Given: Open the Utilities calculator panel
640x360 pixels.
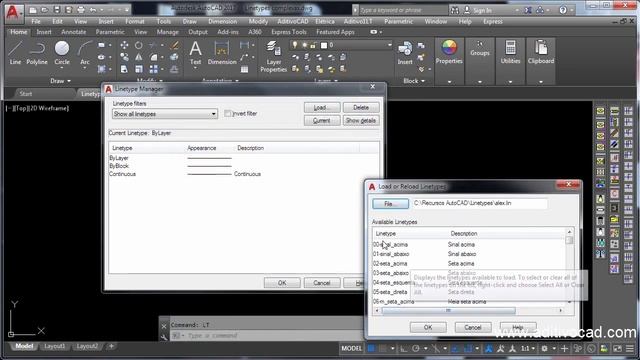Looking at the screenshot, I should [510, 52].
